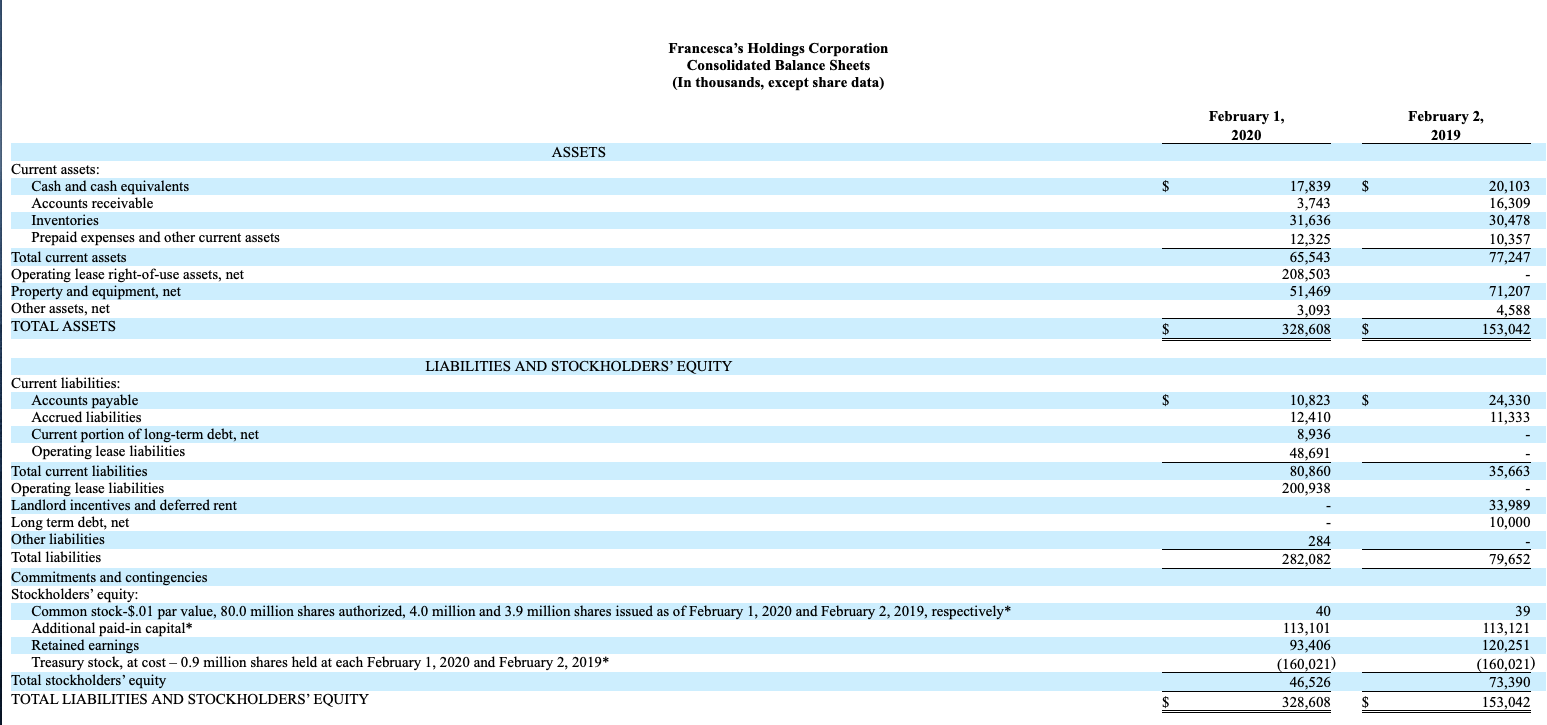Click 'February 2, 2019' column header

click(1446, 126)
